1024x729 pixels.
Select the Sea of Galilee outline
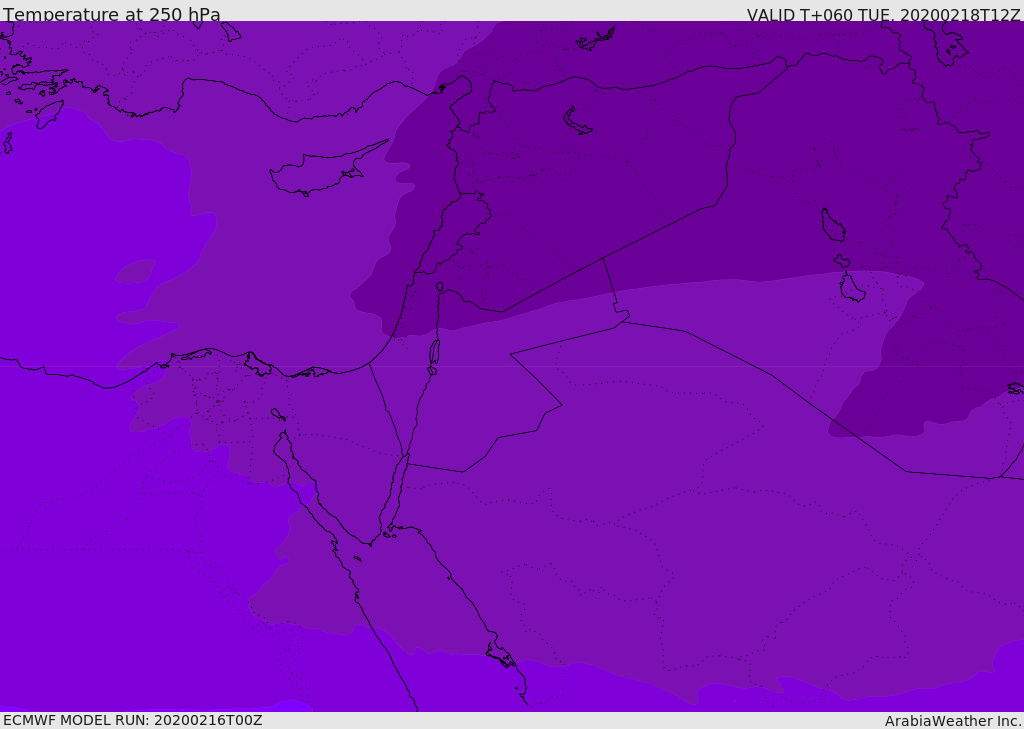439,287
